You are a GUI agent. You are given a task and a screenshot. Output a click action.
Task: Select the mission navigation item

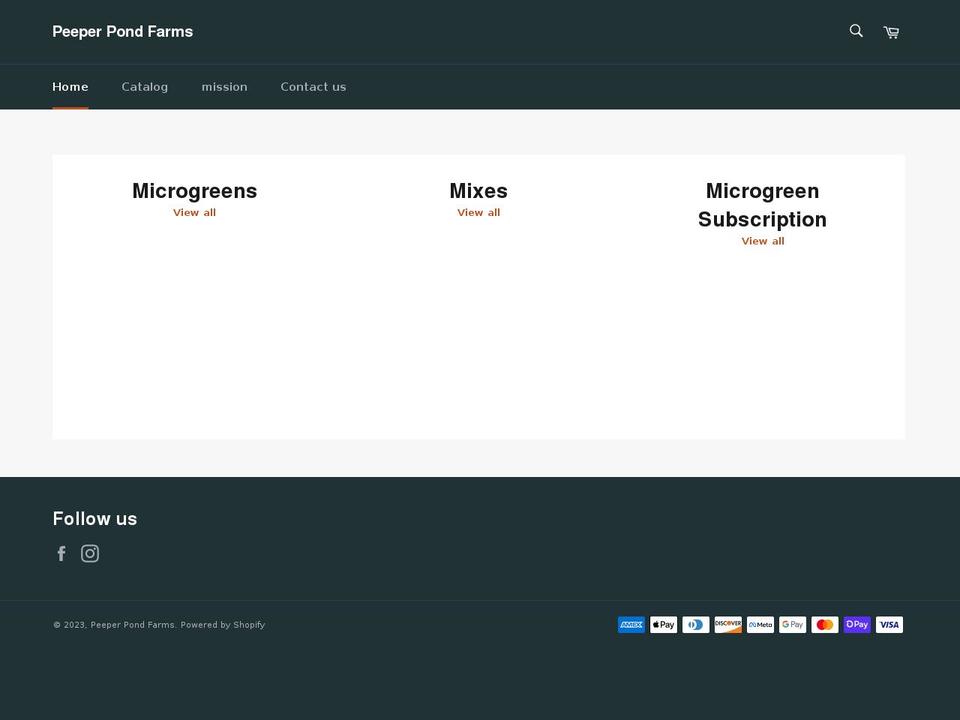(224, 86)
